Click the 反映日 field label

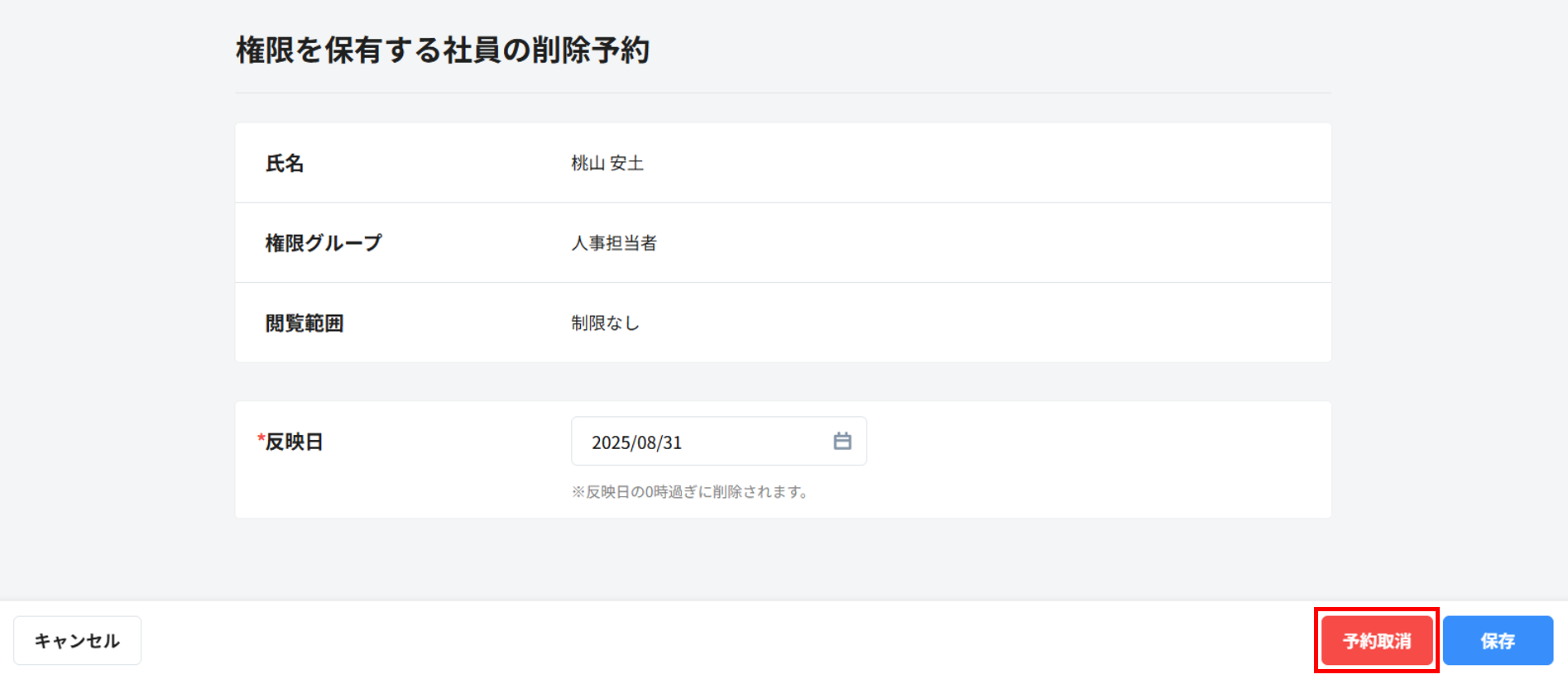tap(294, 442)
